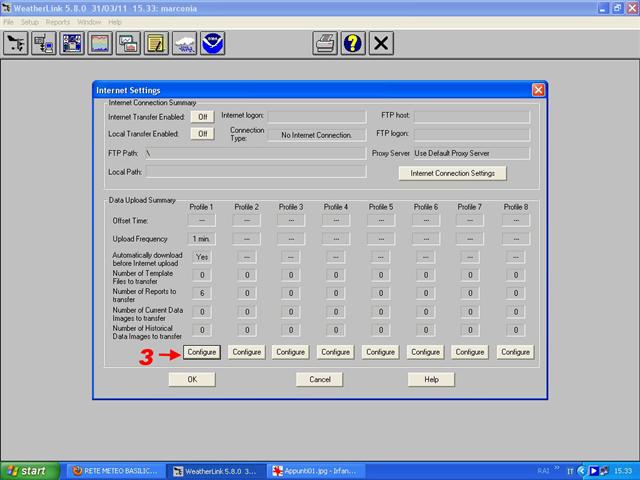Open the notepad toolbar icon
This screenshot has height=480, width=640.
(156, 43)
